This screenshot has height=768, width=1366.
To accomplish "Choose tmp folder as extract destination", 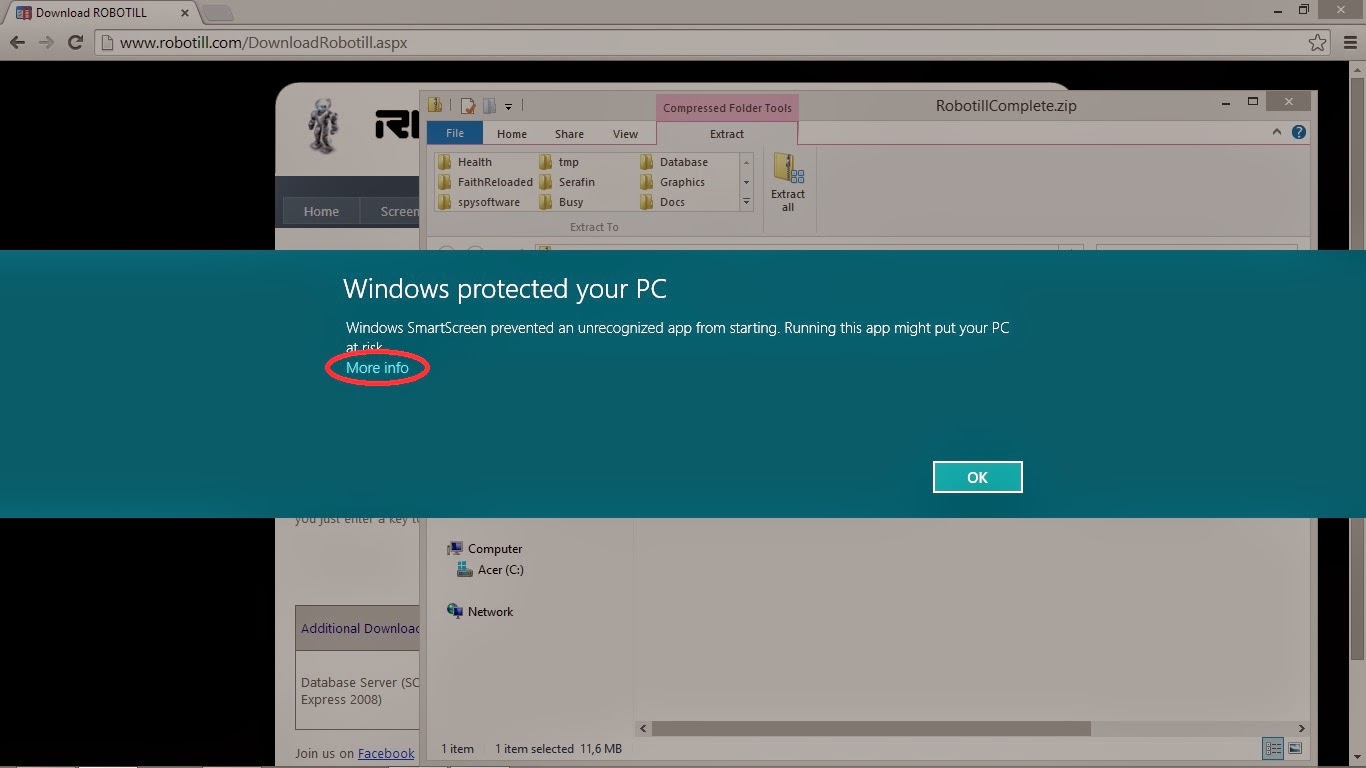I will coord(559,162).
